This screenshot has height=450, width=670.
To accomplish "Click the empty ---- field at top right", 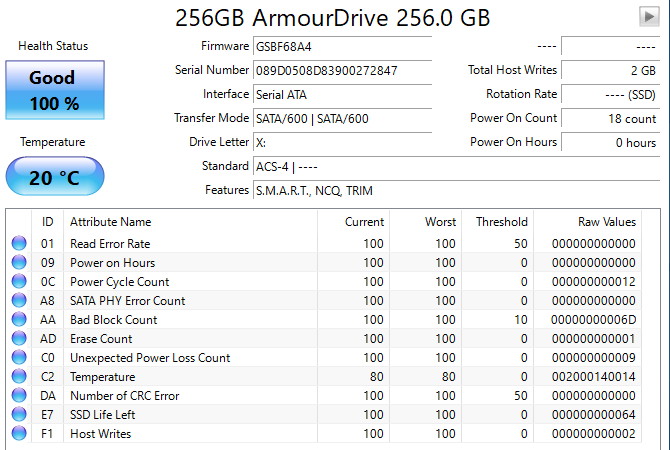I will pyautogui.click(x=611, y=46).
